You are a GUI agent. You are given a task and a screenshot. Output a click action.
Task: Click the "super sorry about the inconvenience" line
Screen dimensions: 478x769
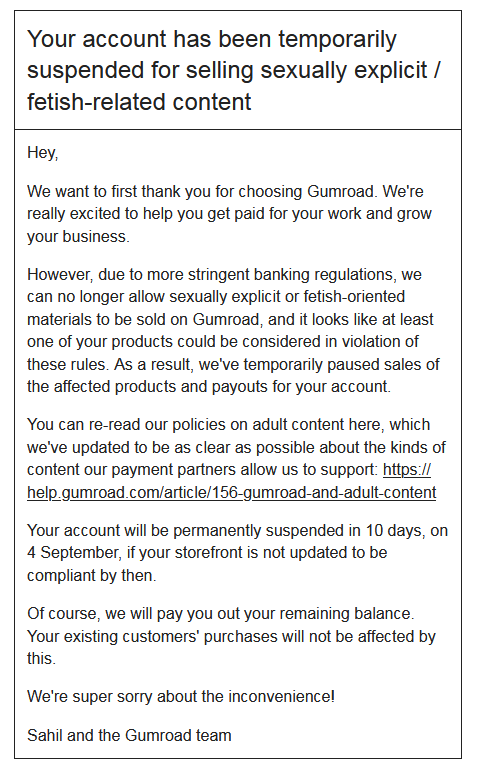pos(181,696)
